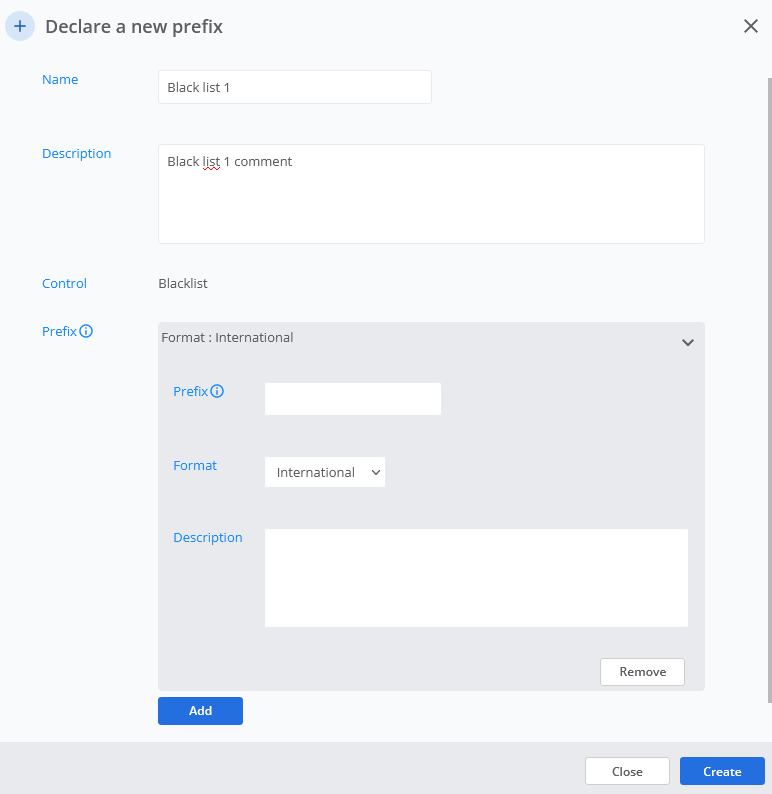Click the vertical scrollbar on the right edge
The height and width of the screenshot is (794, 772).
click(768, 390)
